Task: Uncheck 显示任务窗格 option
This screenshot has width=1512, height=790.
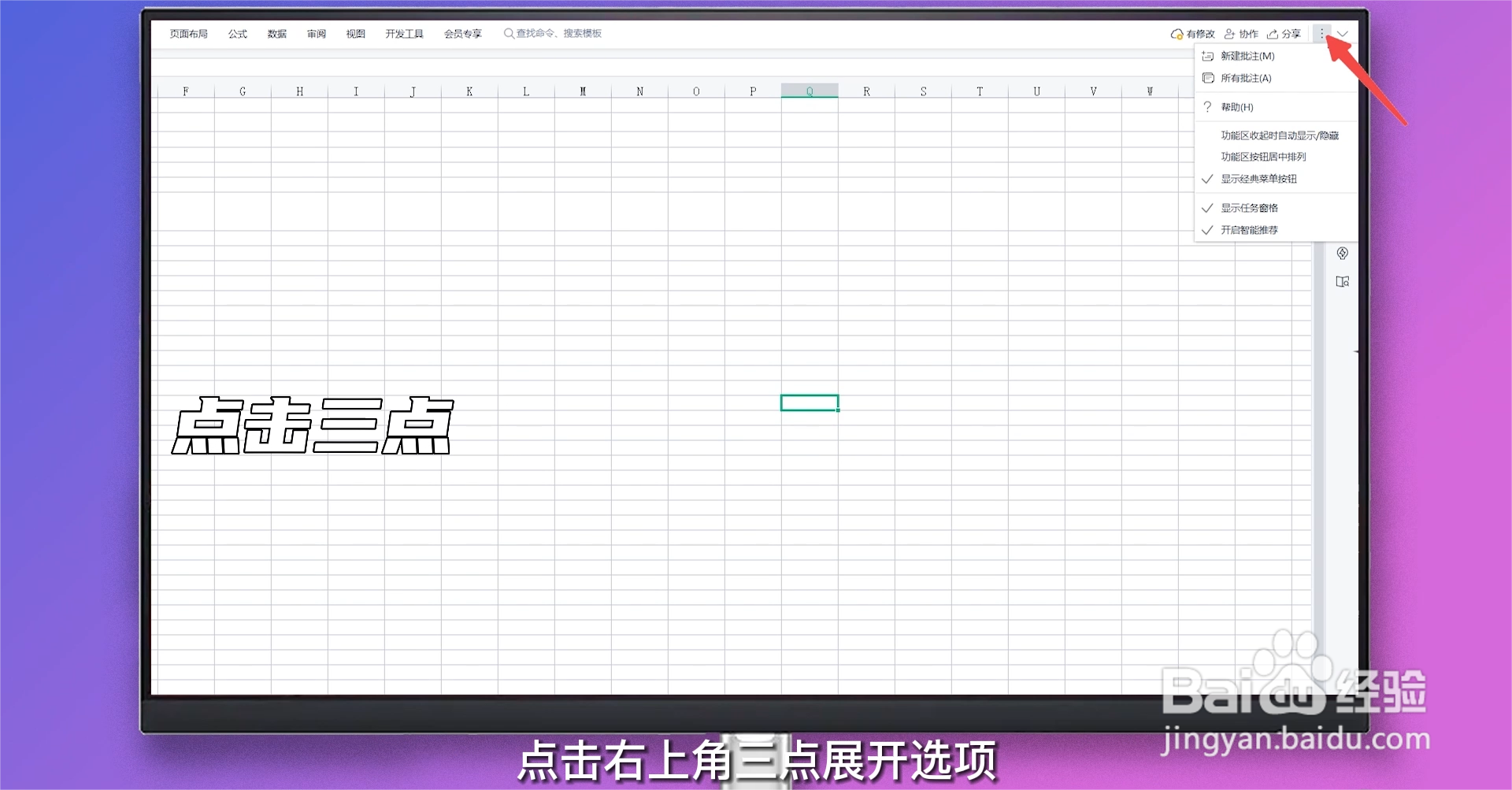Action: point(1276,208)
